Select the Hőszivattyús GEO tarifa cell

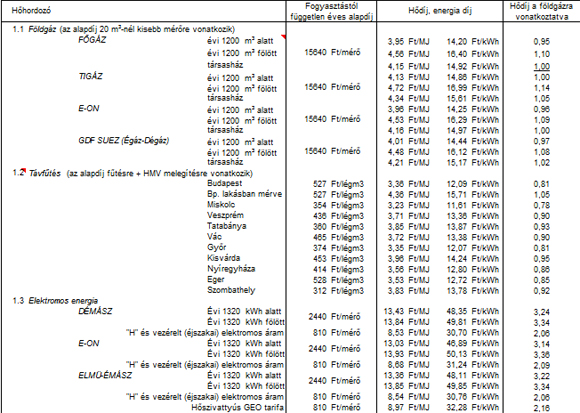[237, 407]
